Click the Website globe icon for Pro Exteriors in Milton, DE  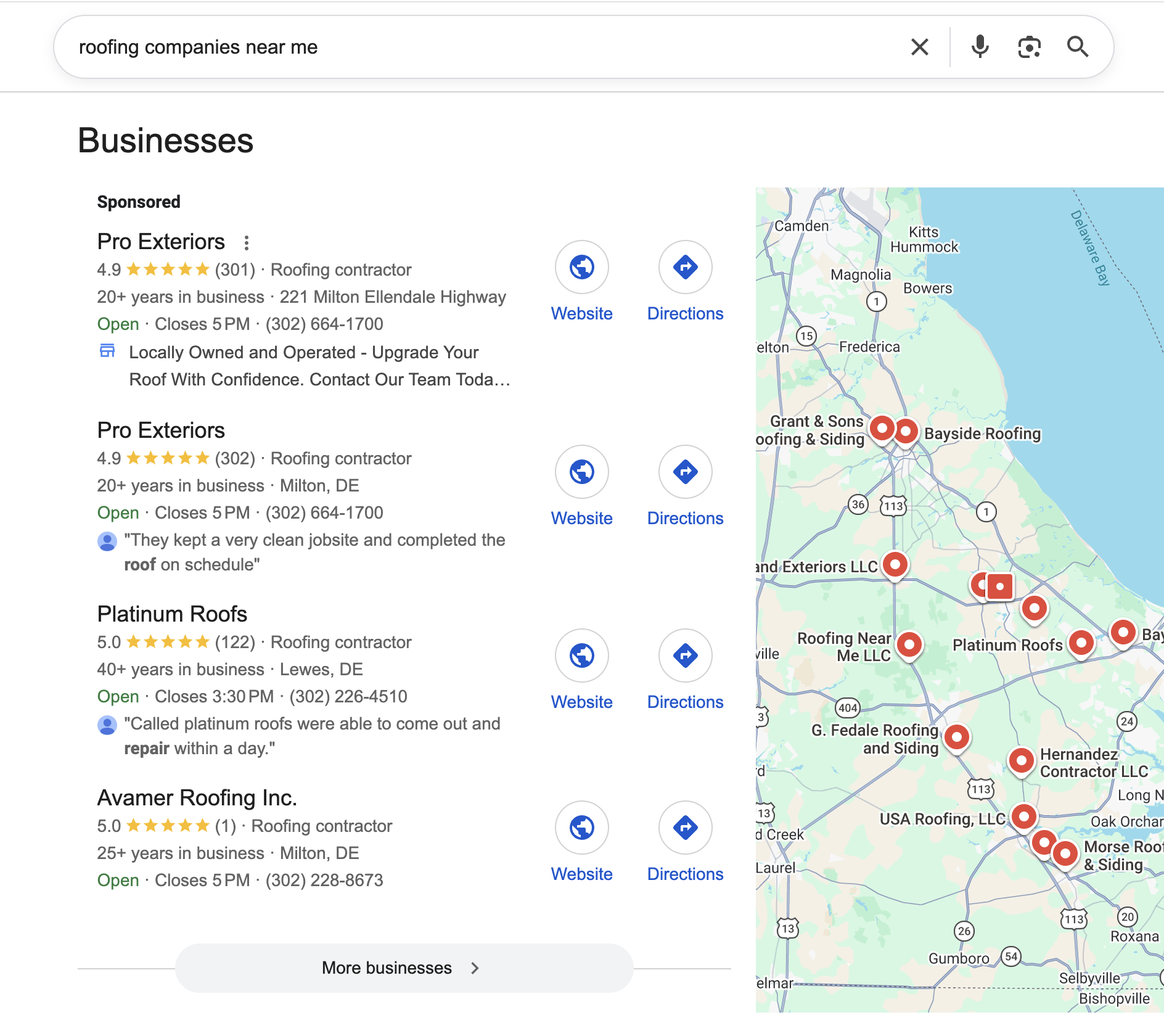click(x=582, y=472)
